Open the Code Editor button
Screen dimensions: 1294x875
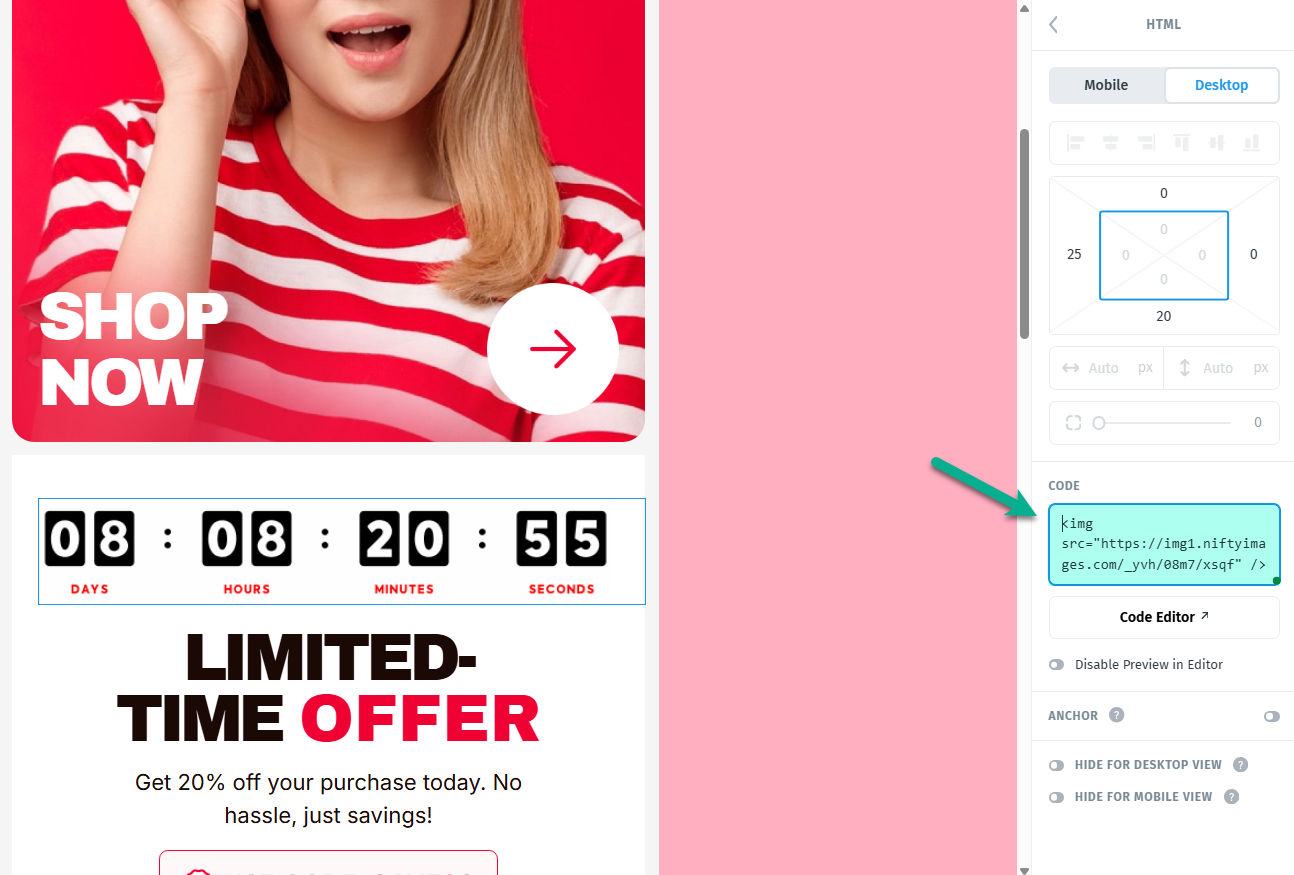coord(1164,617)
